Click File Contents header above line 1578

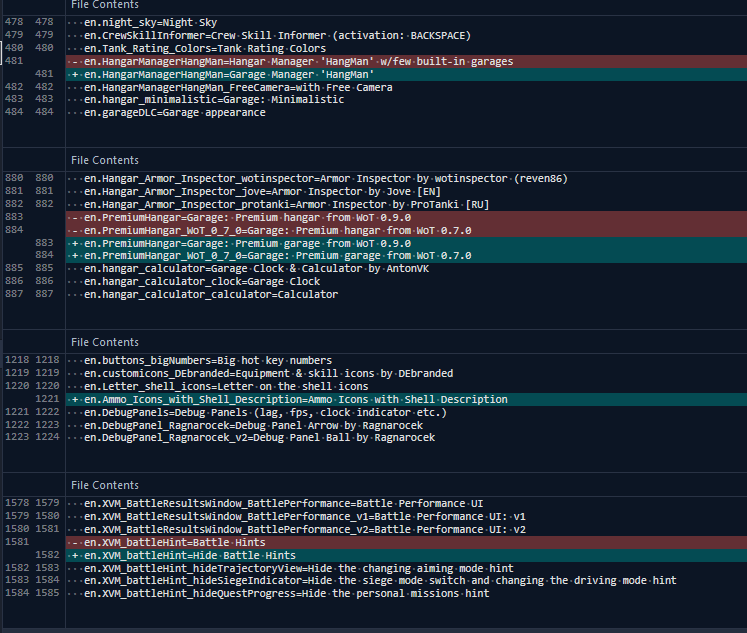[x=105, y=485]
